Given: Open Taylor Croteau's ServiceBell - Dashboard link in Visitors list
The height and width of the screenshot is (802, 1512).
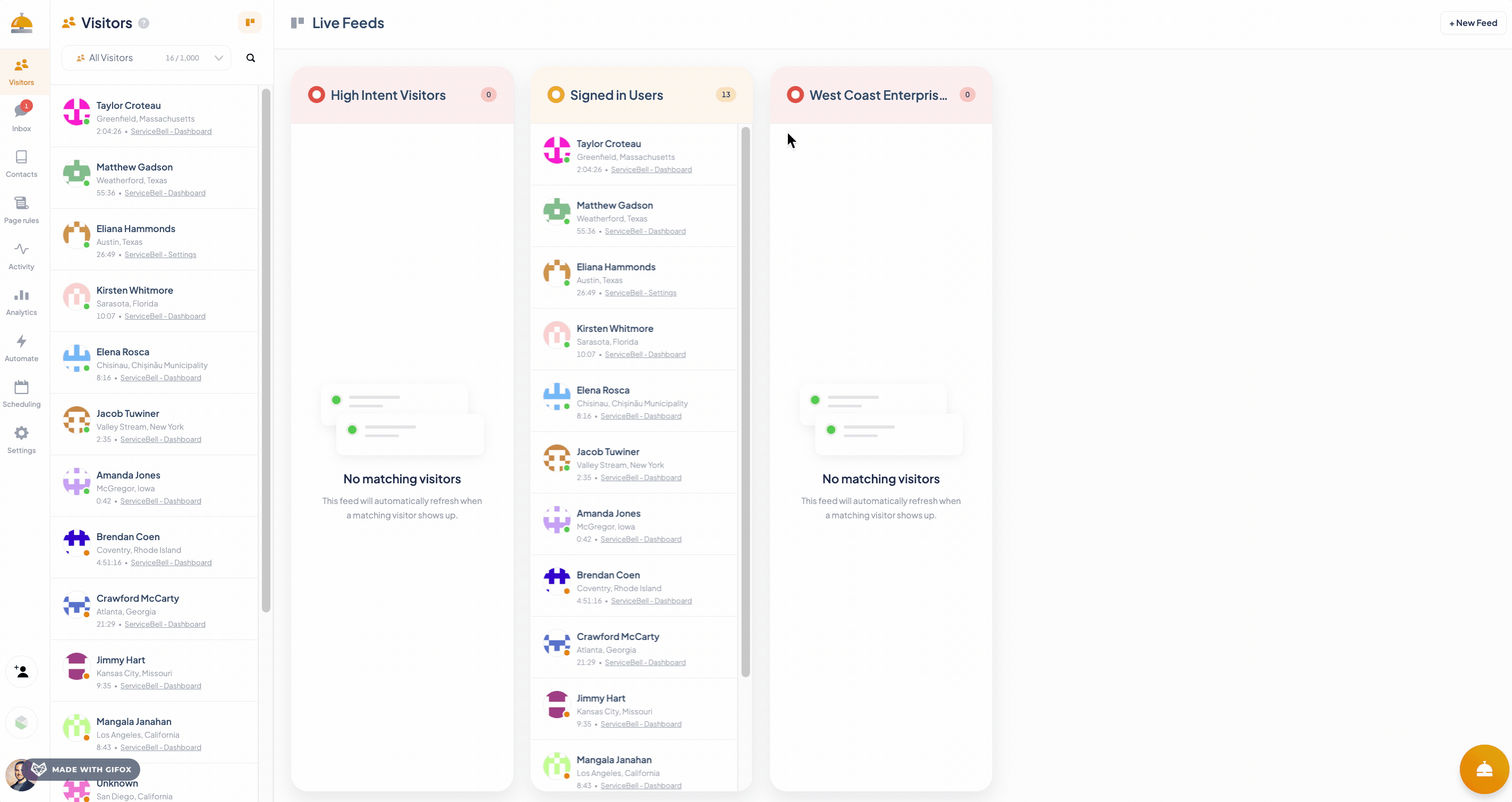Looking at the screenshot, I should 171,131.
